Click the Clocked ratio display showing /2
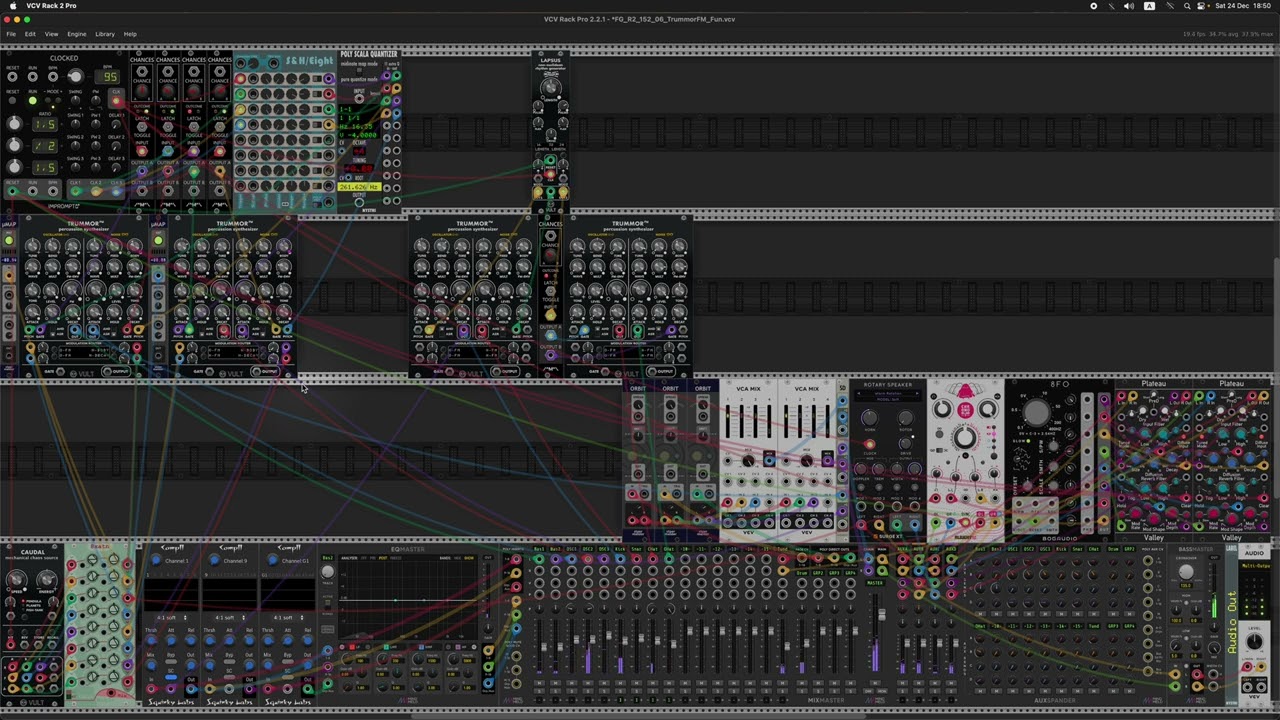Screen dimensions: 1280x720 [45, 146]
